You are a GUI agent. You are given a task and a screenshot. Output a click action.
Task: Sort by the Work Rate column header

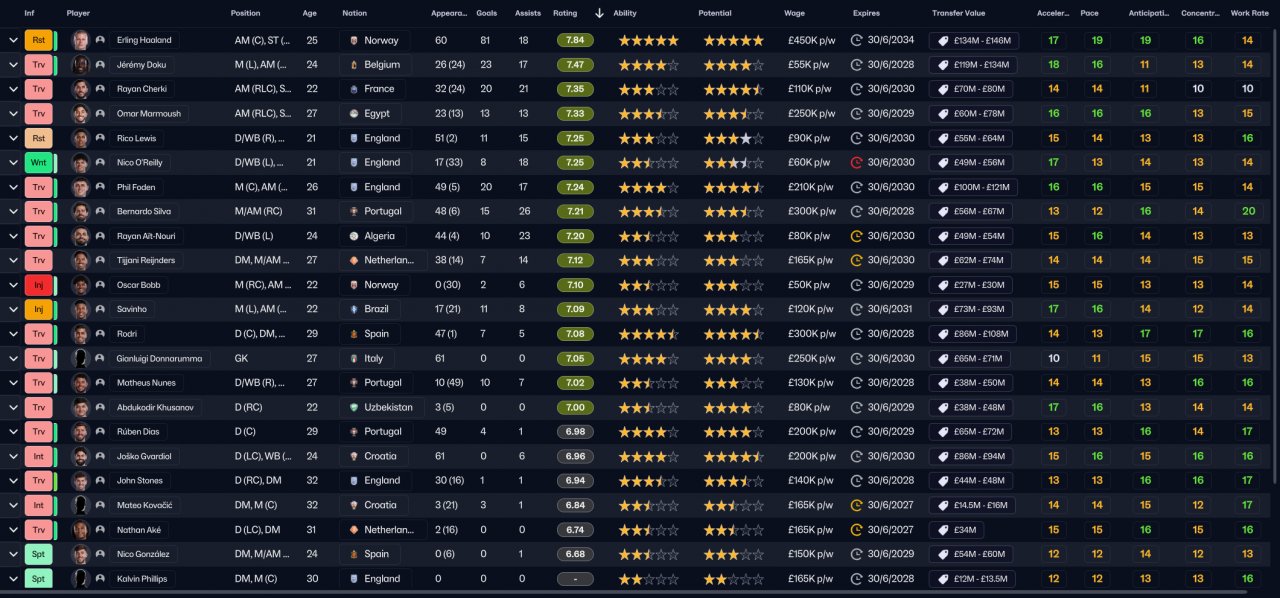pyautogui.click(x=1248, y=13)
